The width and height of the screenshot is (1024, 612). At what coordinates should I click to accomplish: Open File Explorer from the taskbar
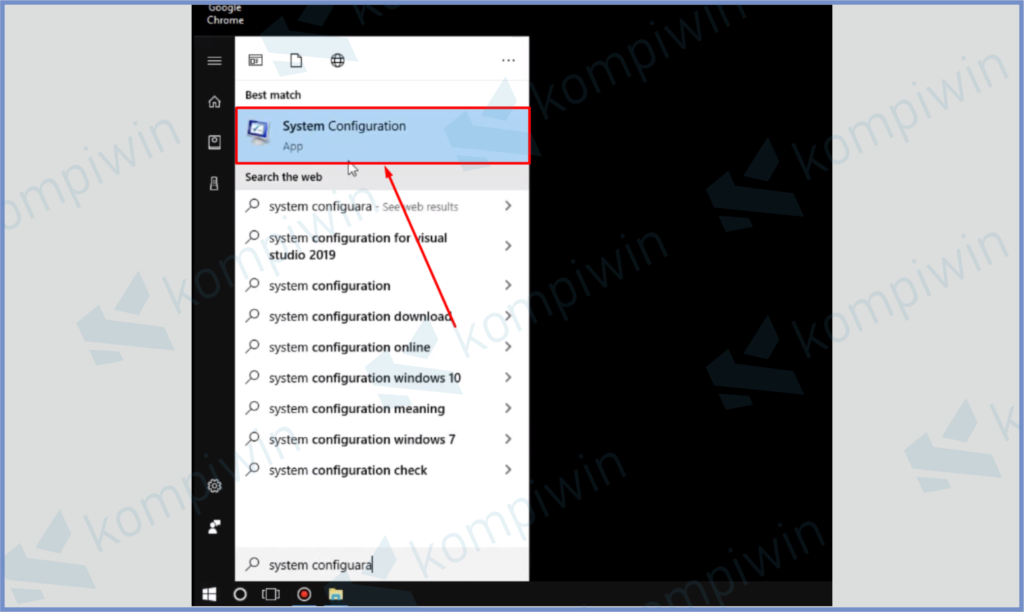(x=335, y=594)
